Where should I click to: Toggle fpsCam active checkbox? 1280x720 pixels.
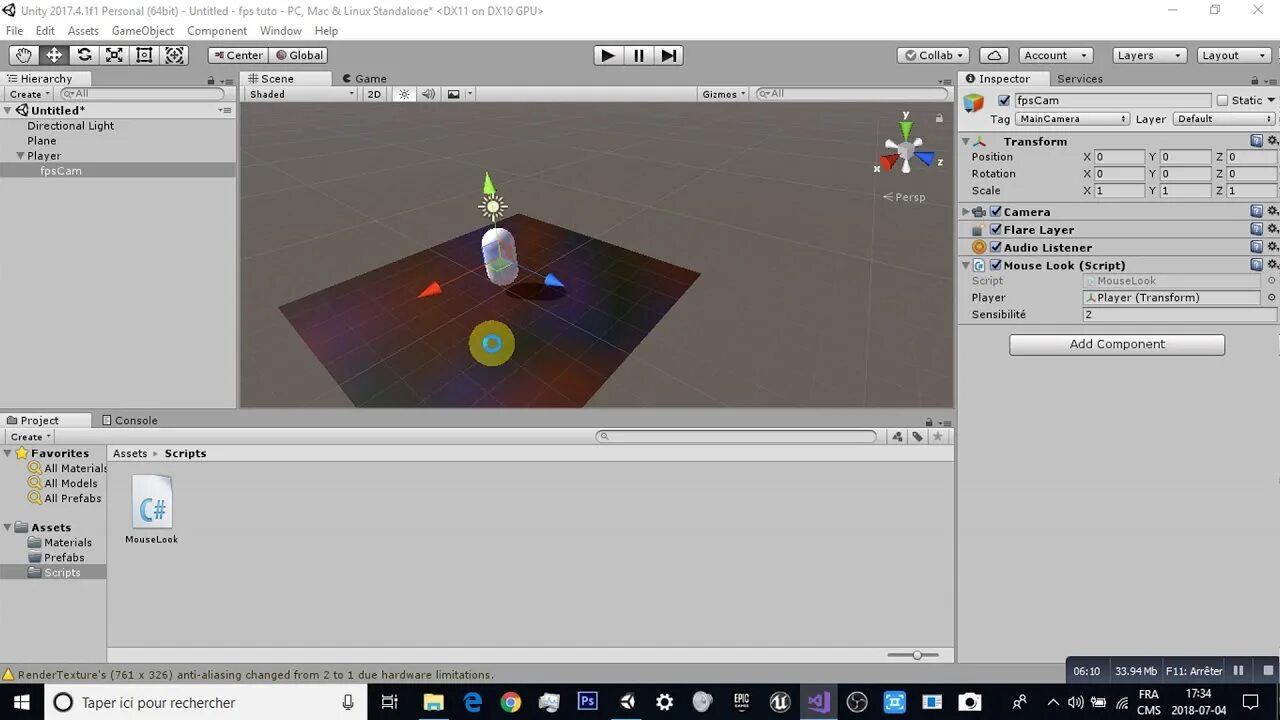click(x=1004, y=100)
